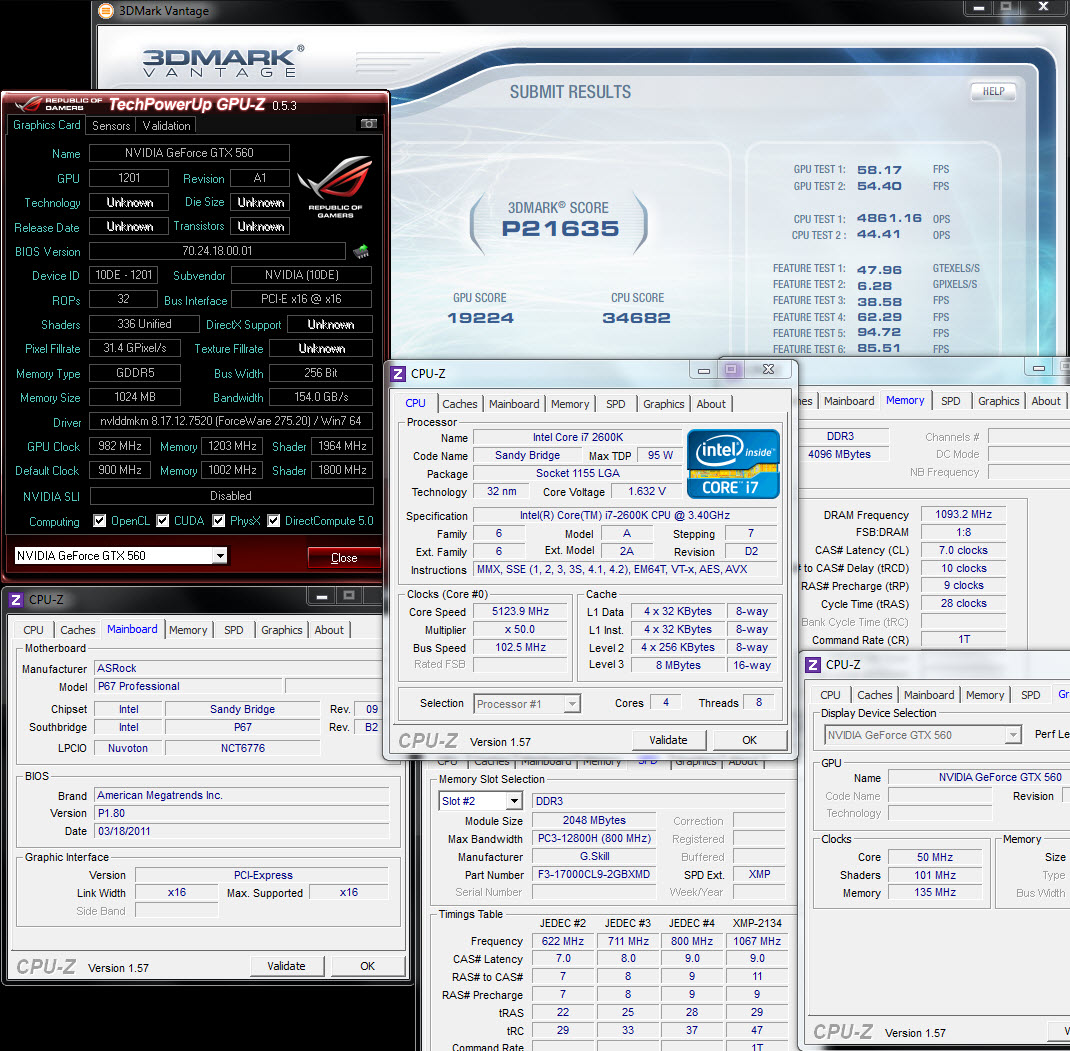Select the SPD tab in the Memory CPU-Z window

[x=950, y=401]
